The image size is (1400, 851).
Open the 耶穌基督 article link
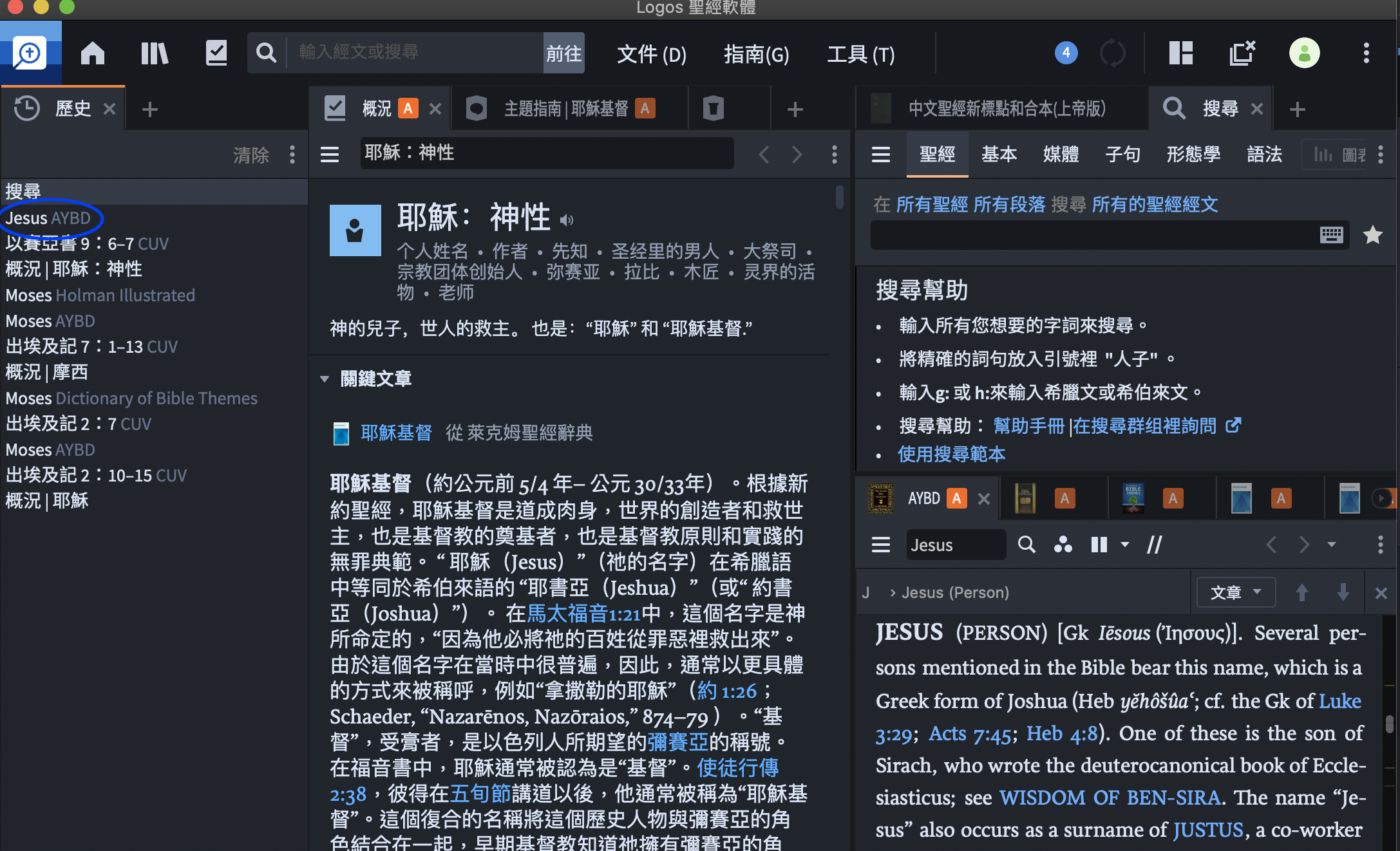pos(396,433)
